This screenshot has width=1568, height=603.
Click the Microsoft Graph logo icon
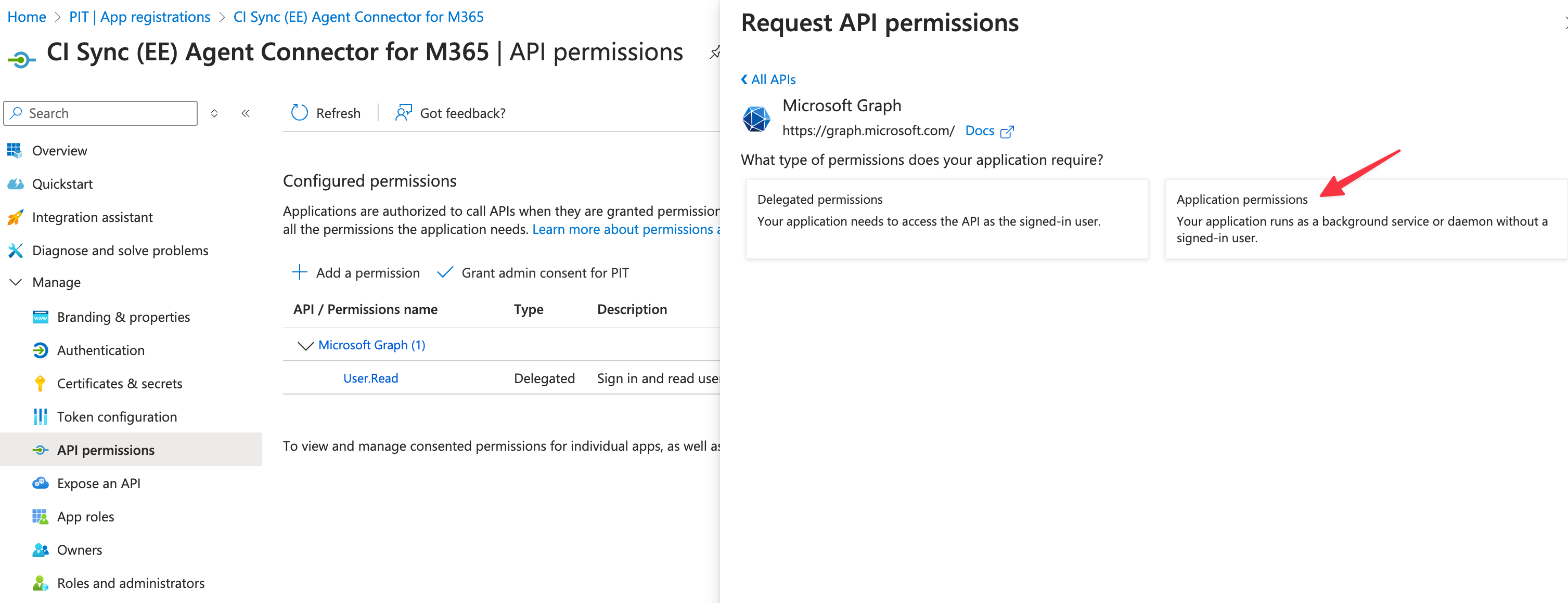pos(756,118)
